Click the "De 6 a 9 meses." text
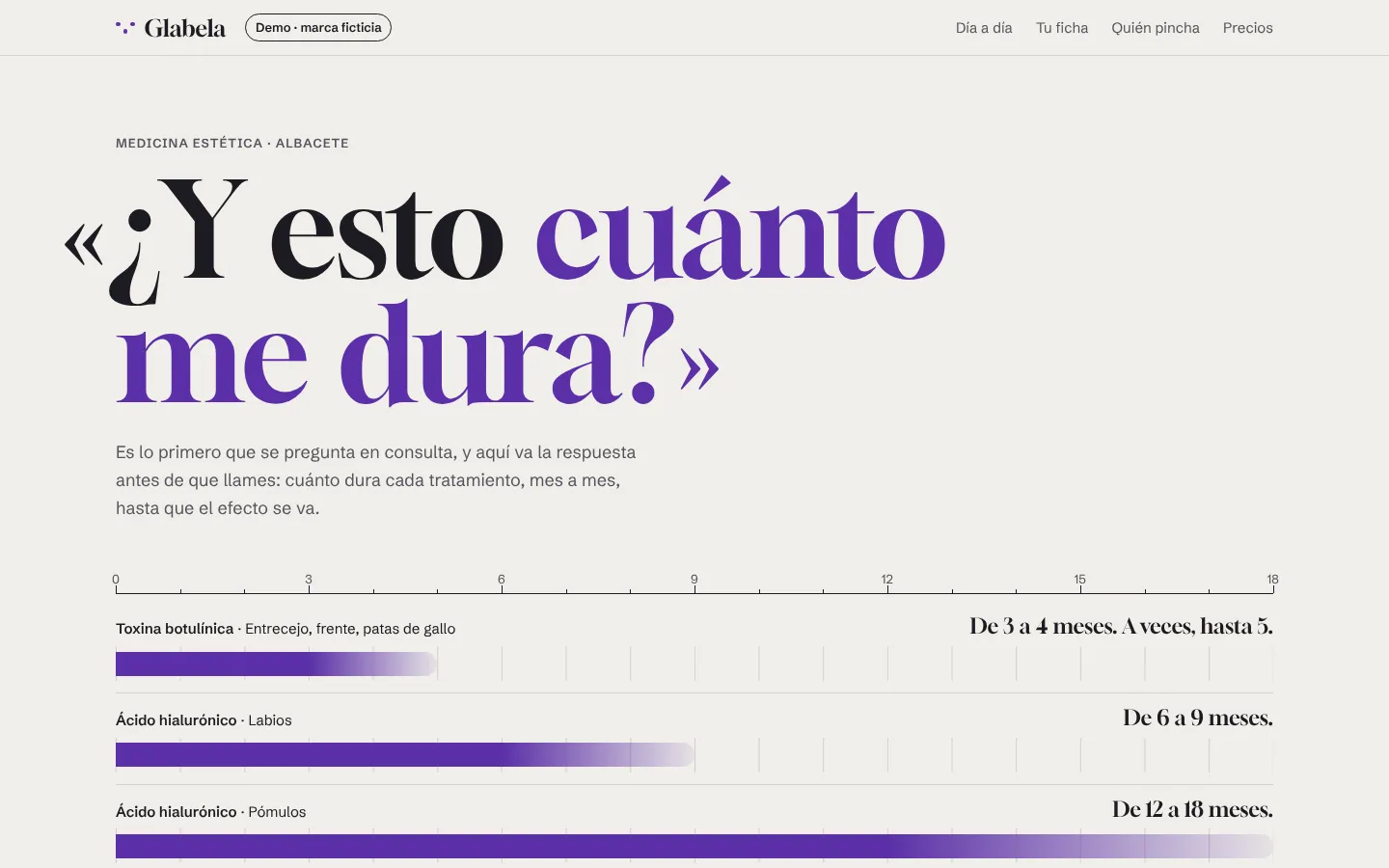Screen dimensions: 1389x868 pyautogui.click(x=1198, y=719)
